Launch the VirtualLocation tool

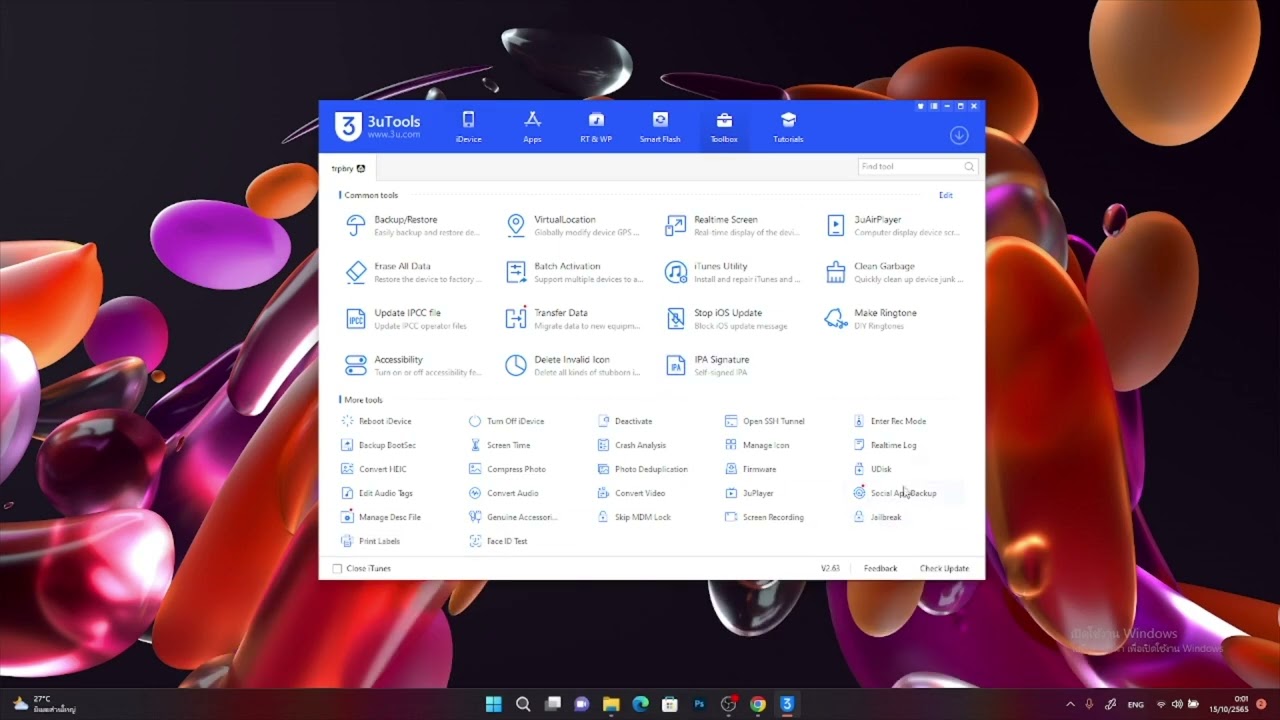pos(573,225)
